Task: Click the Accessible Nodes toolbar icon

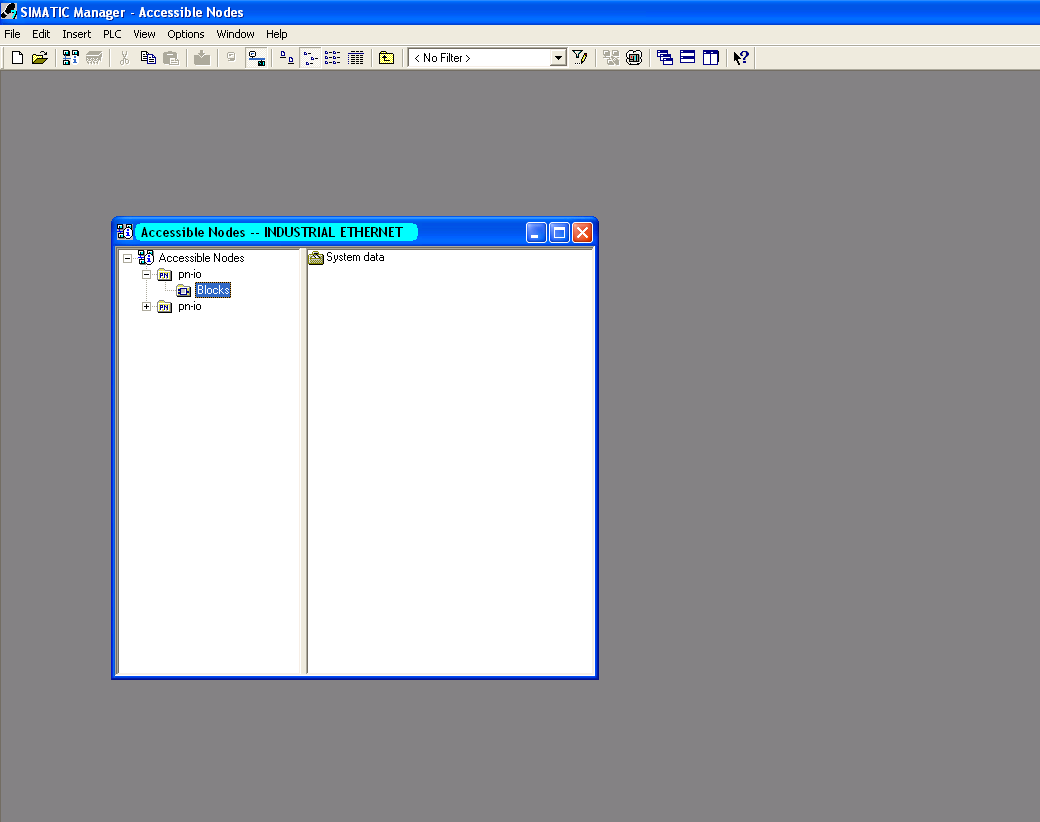Action: coord(70,58)
